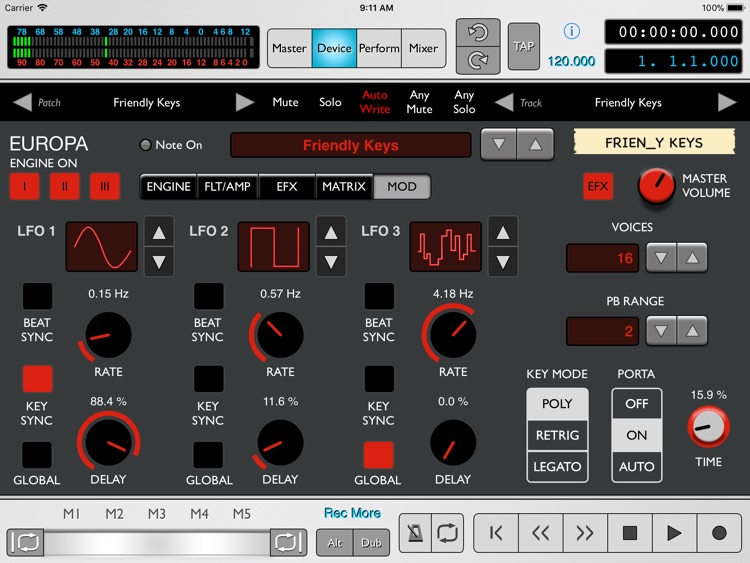Image resolution: width=750 pixels, height=563 pixels.
Task: Toggle Auto Write automation
Action: click(375, 102)
